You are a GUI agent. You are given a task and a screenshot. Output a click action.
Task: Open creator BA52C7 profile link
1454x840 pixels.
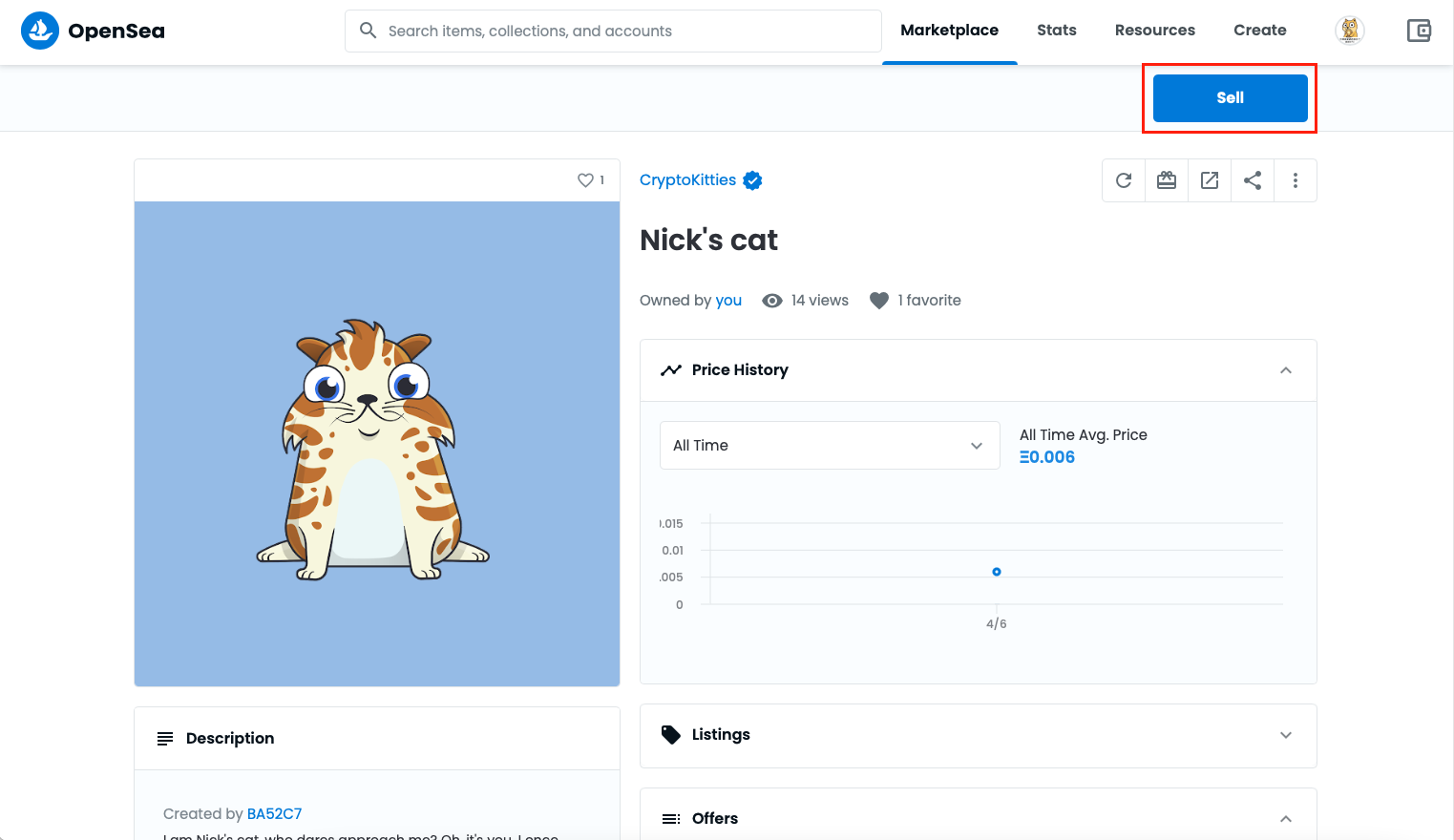274,814
